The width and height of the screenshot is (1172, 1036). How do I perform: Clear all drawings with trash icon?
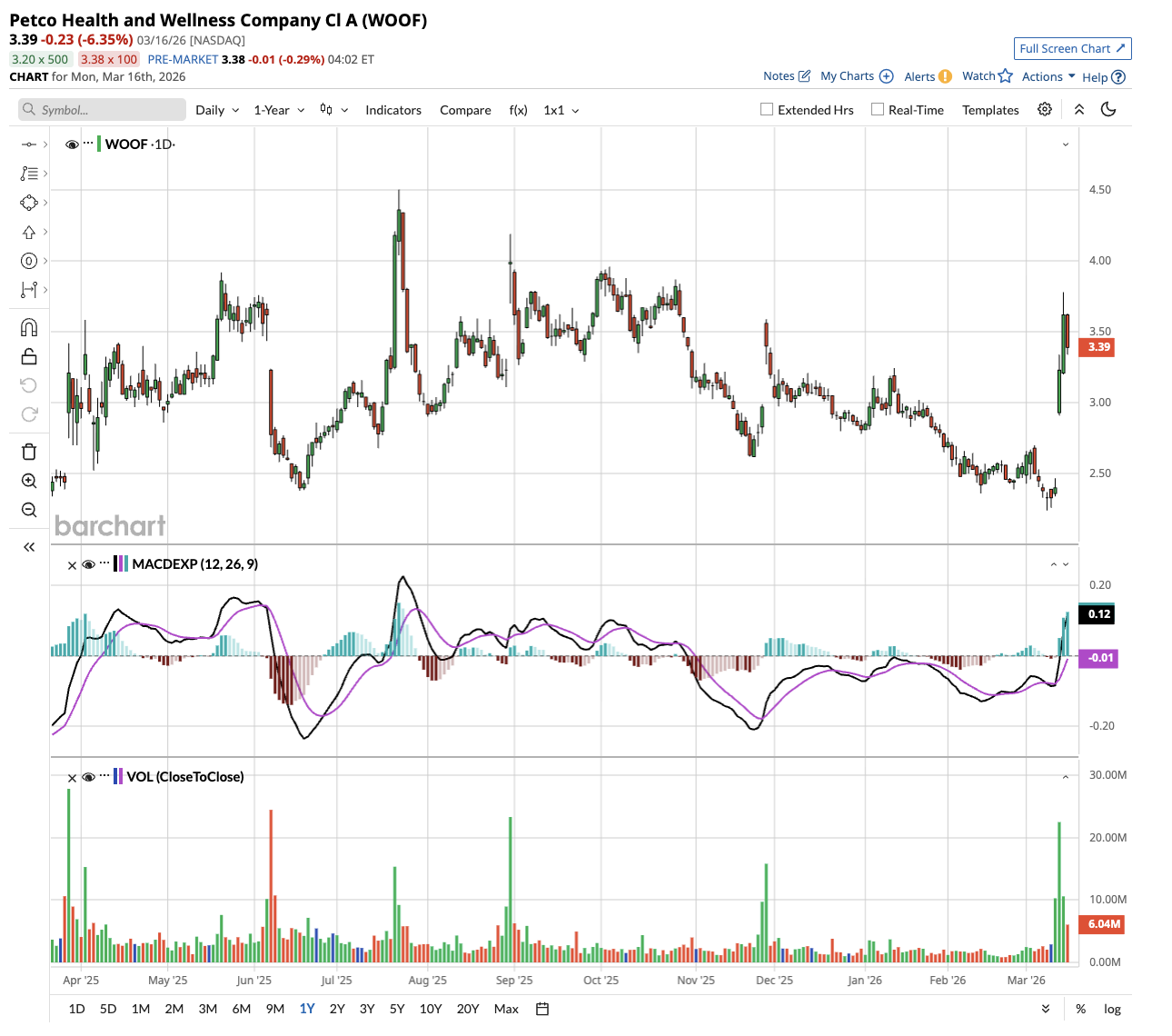point(29,452)
